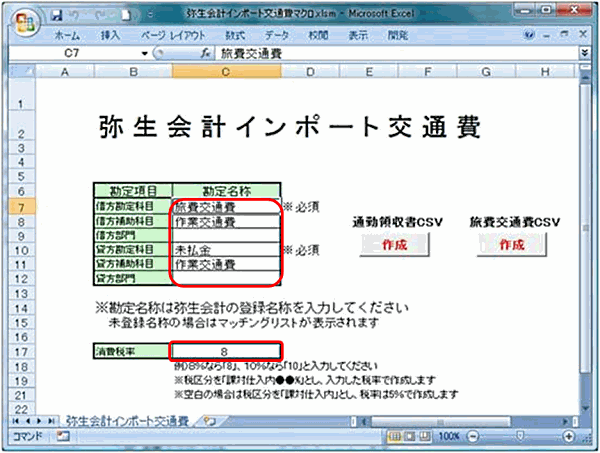Click the 貸方補助科目 label cell
This screenshot has height=453, width=600.
[133, 264]
